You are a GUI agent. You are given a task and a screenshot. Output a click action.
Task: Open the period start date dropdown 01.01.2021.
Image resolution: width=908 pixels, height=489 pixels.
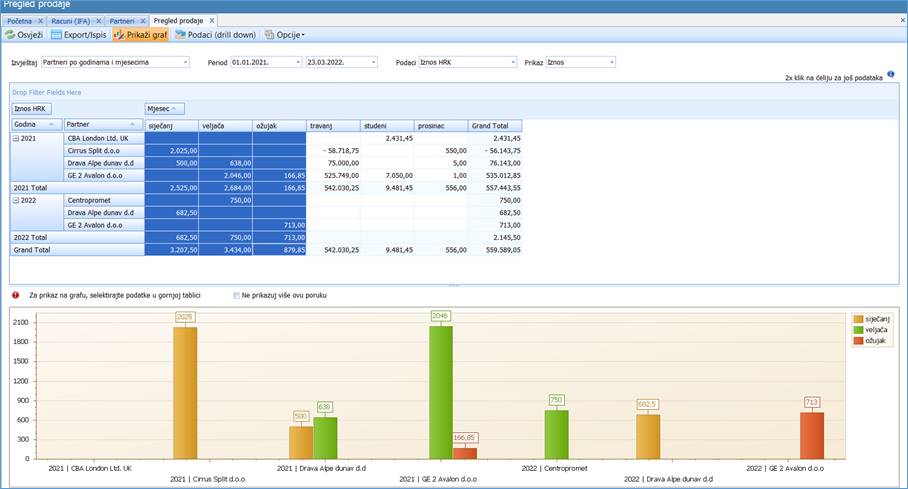(298, 62)
